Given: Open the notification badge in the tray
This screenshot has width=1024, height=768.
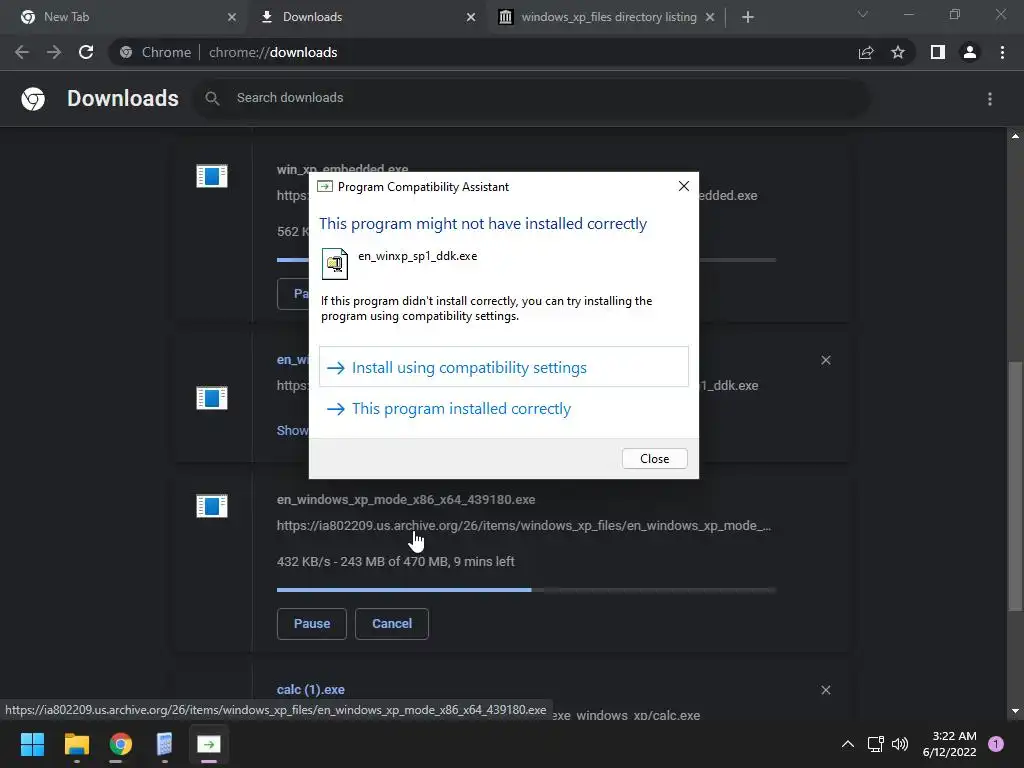Looking at the screenshot, I should (x=996, y=744).
